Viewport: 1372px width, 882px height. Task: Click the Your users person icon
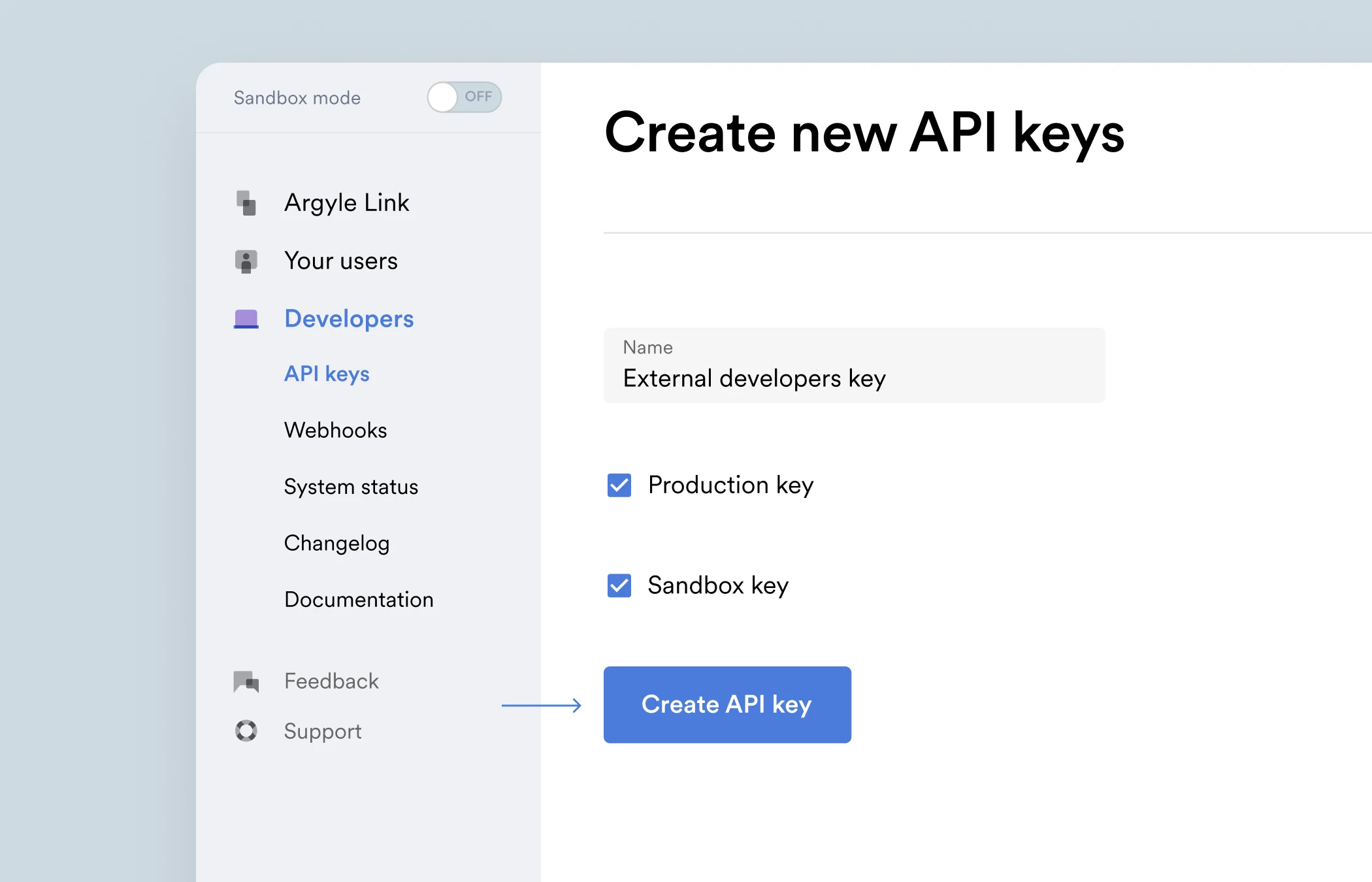(x=246, y=261)
